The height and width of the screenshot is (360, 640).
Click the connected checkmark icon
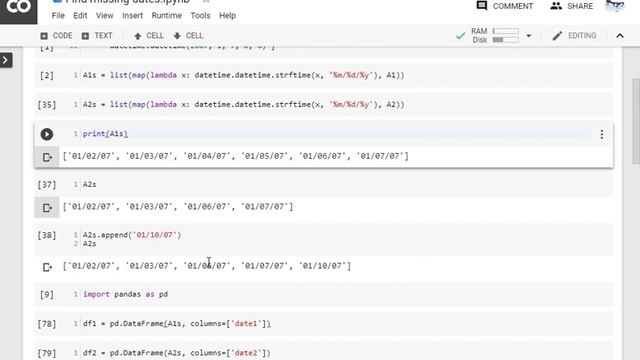(460, 36)
